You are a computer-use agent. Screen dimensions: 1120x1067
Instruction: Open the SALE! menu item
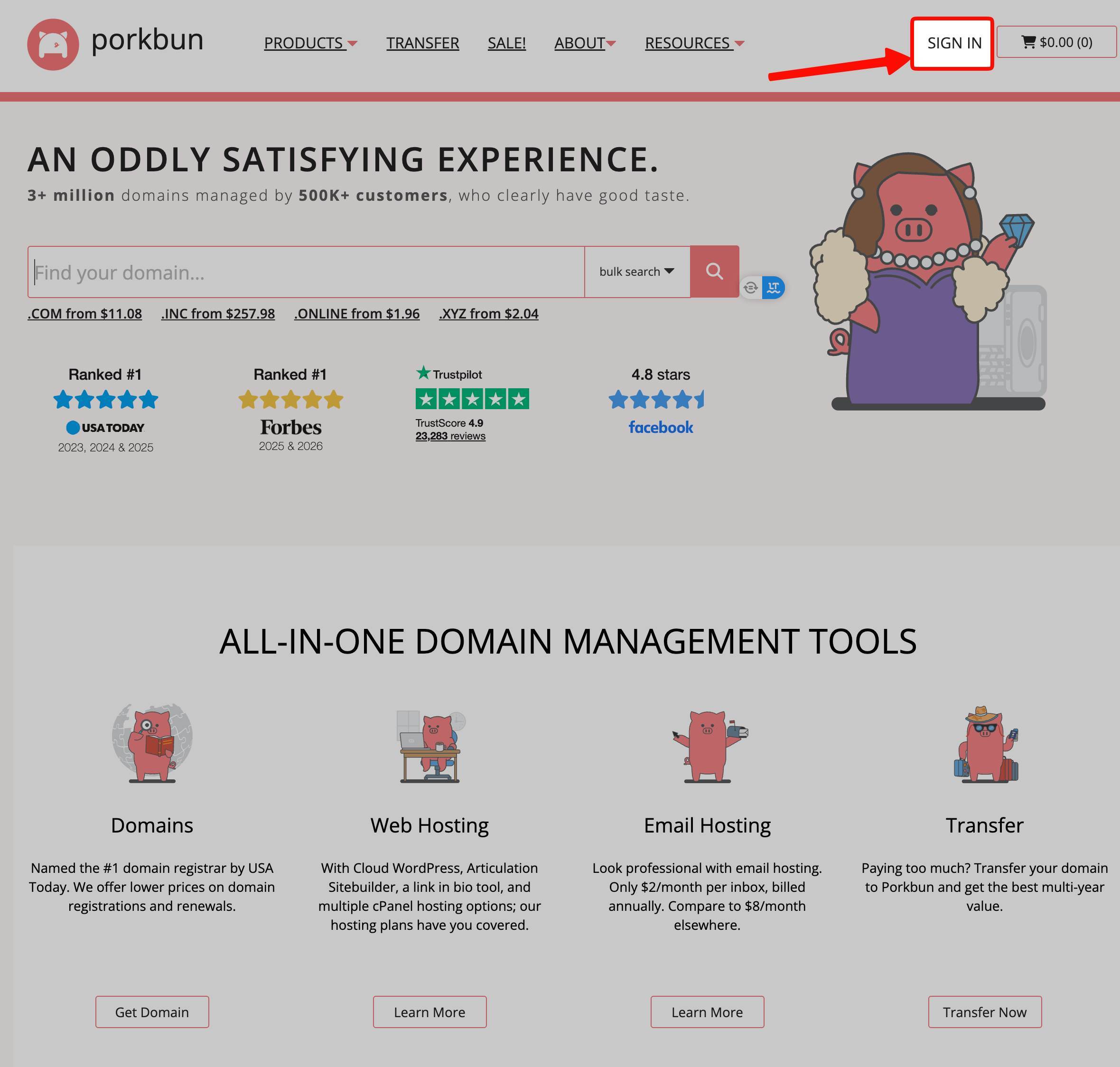pyautogui.click(x=506, y=43)
